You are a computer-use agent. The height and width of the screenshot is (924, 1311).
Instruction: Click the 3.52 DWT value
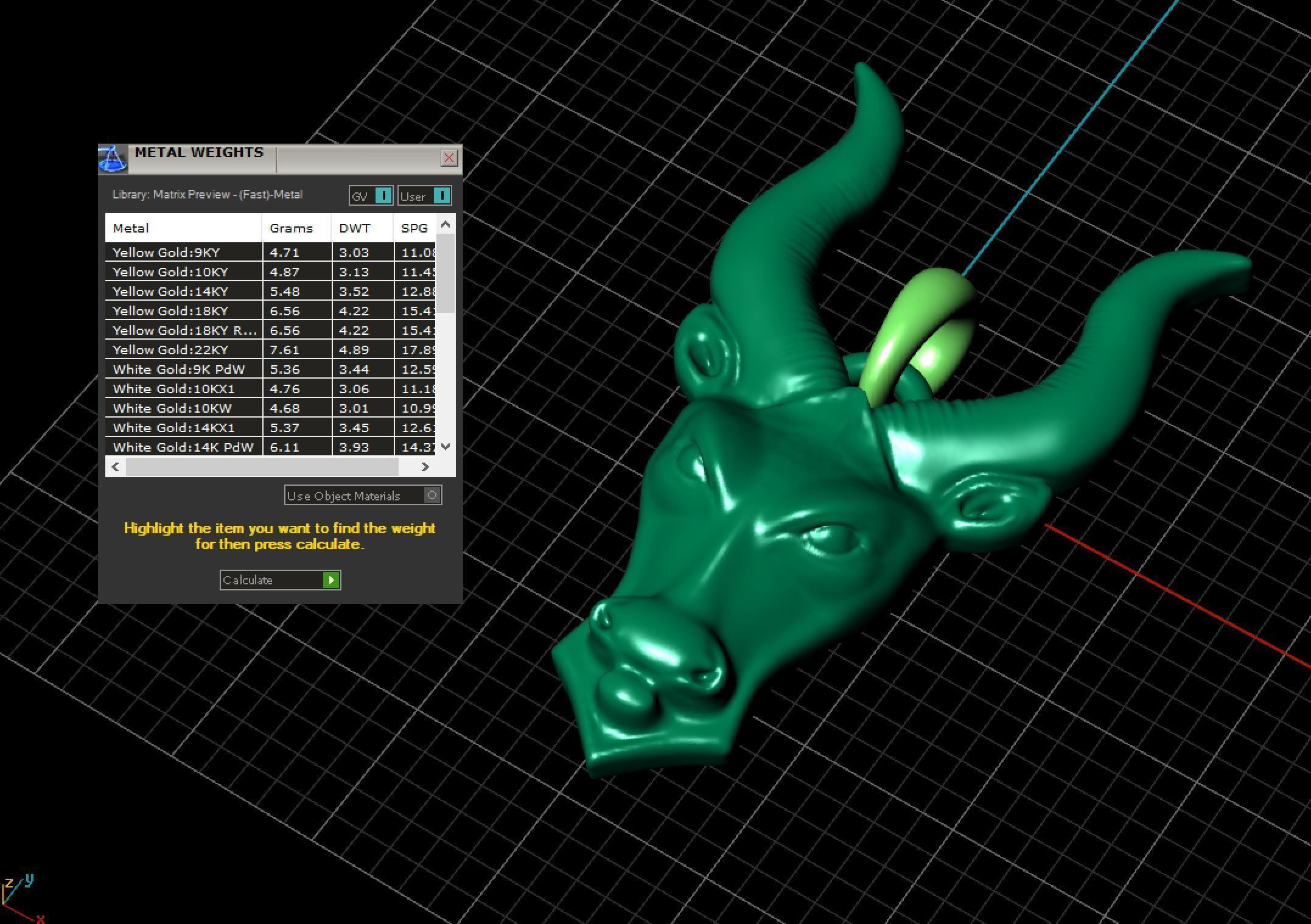pos(354,292)
